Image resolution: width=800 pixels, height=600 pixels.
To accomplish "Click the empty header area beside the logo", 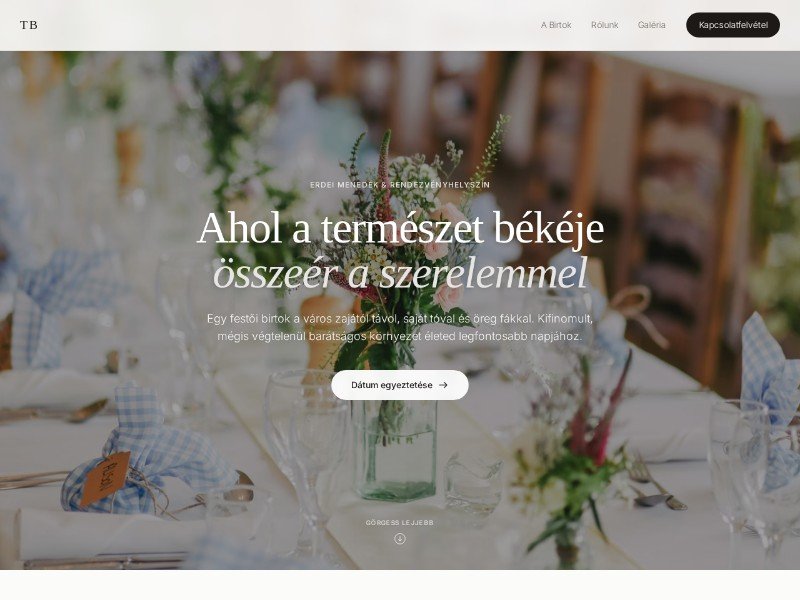I will pyautogui.click(x=286, y=25).
